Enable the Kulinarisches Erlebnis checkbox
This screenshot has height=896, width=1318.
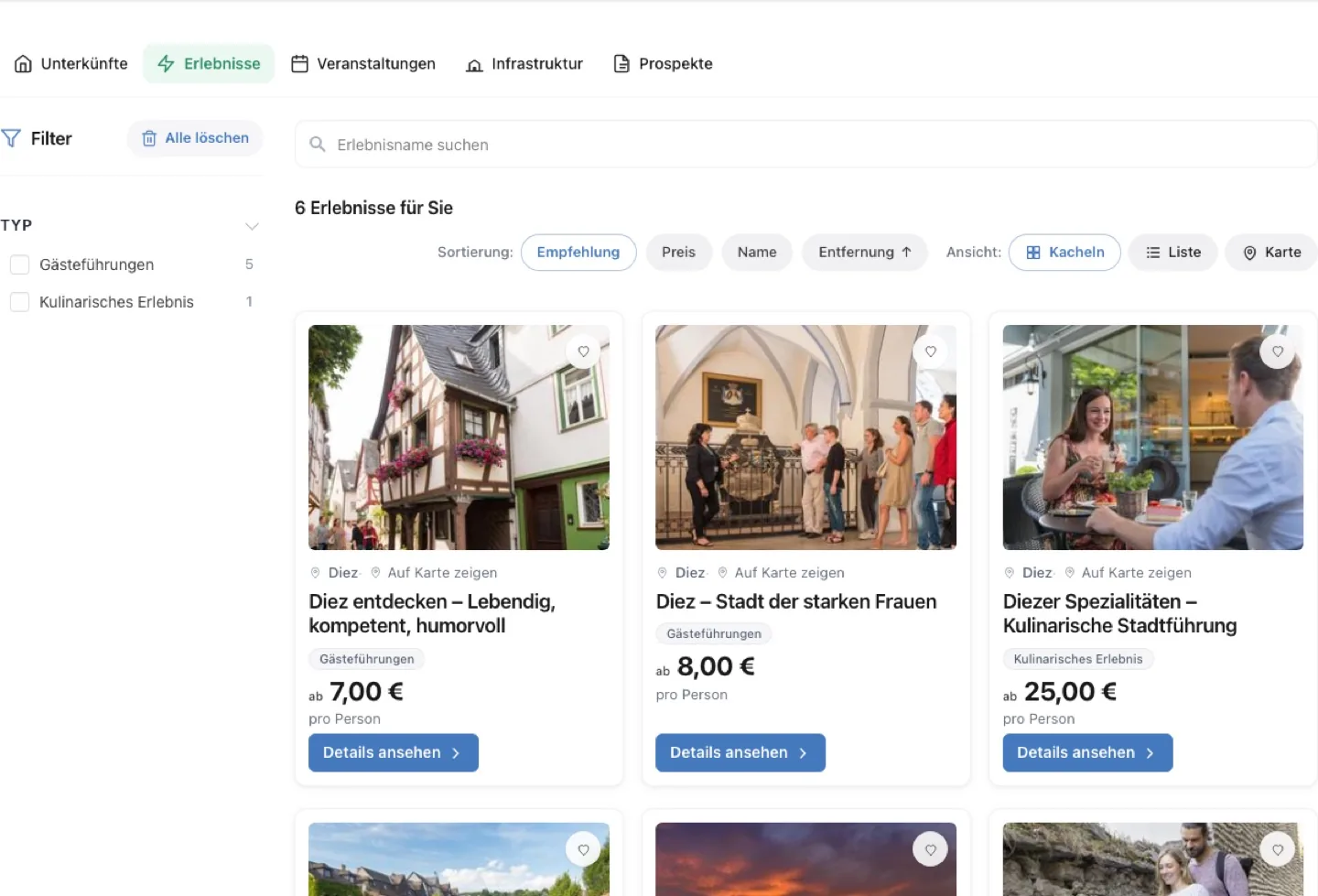(20, 302)
